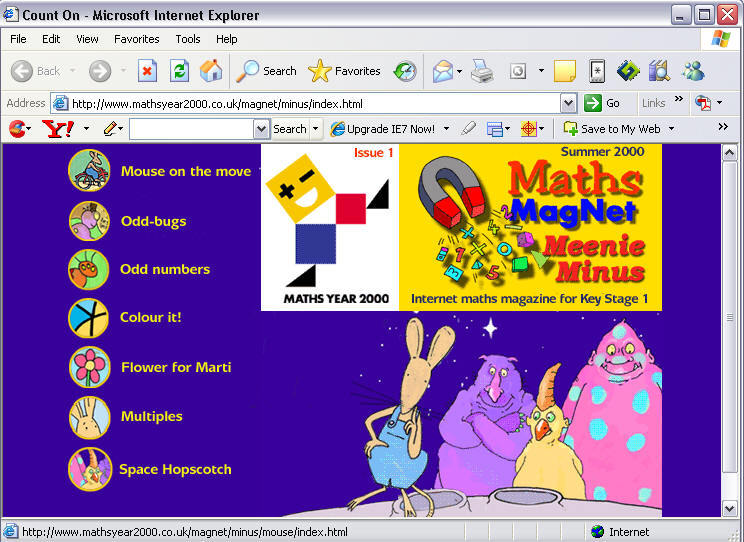The width and height of the screenshot is (744, 542).
Task: Open the Messenger icon in toolbar
Action: point(693,71)
